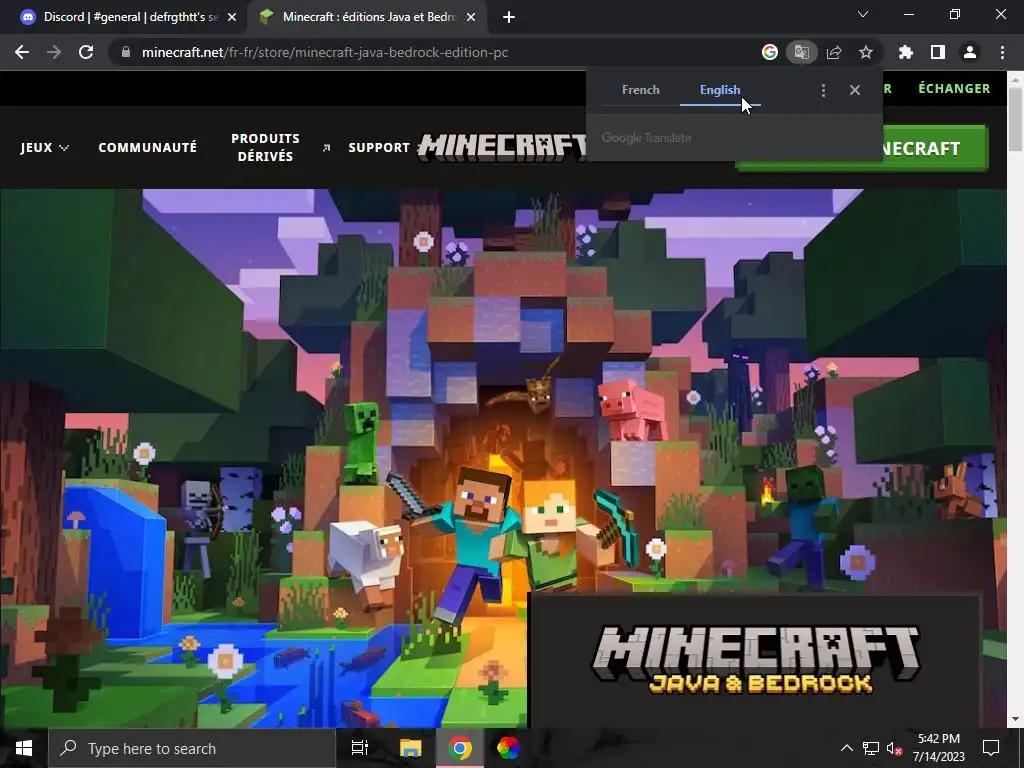1024x768 pixels.
Task: Go back to the previous page
Action: click(x=22, y=52)
